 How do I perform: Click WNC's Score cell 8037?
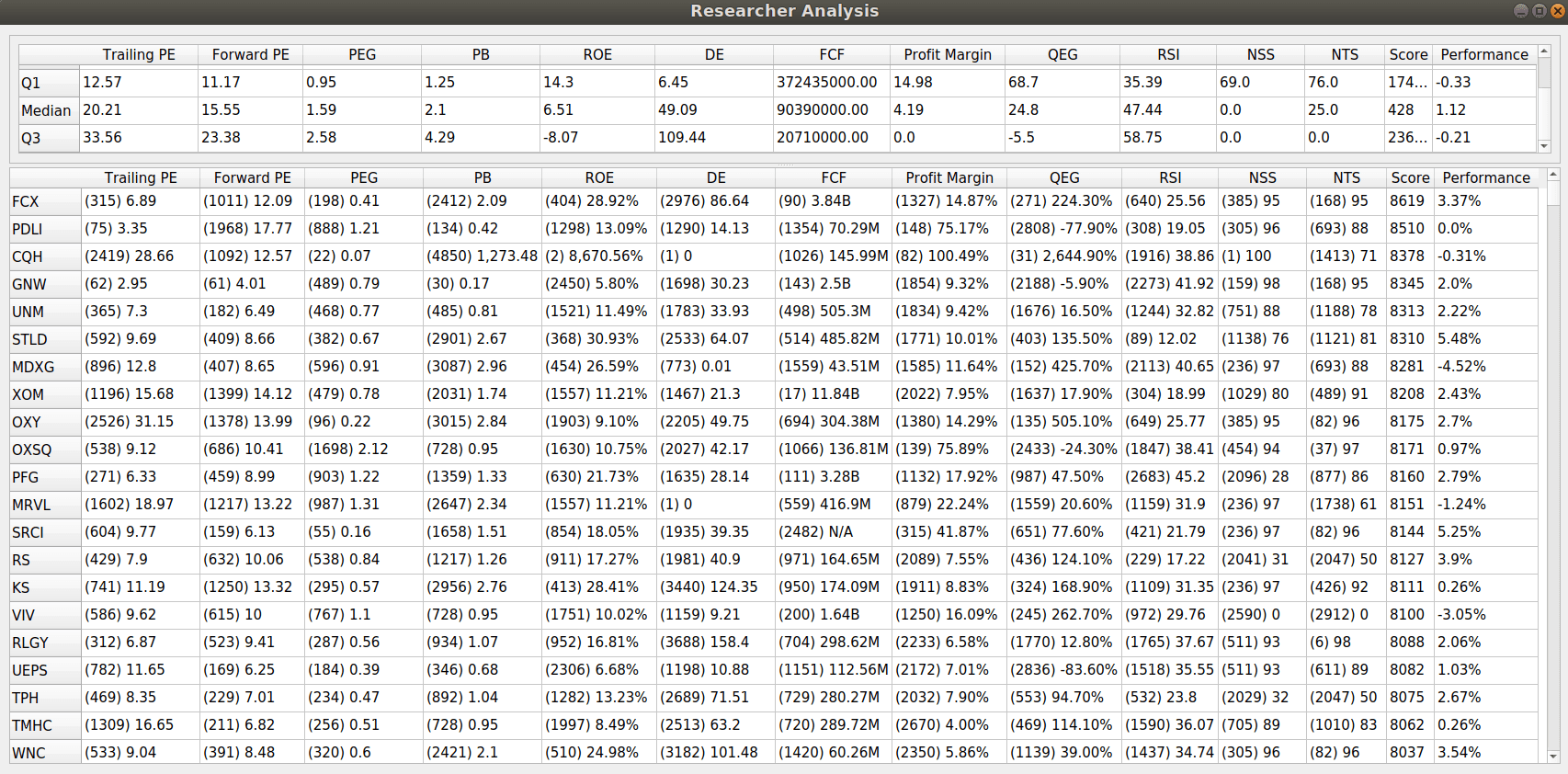[1410, 753]
